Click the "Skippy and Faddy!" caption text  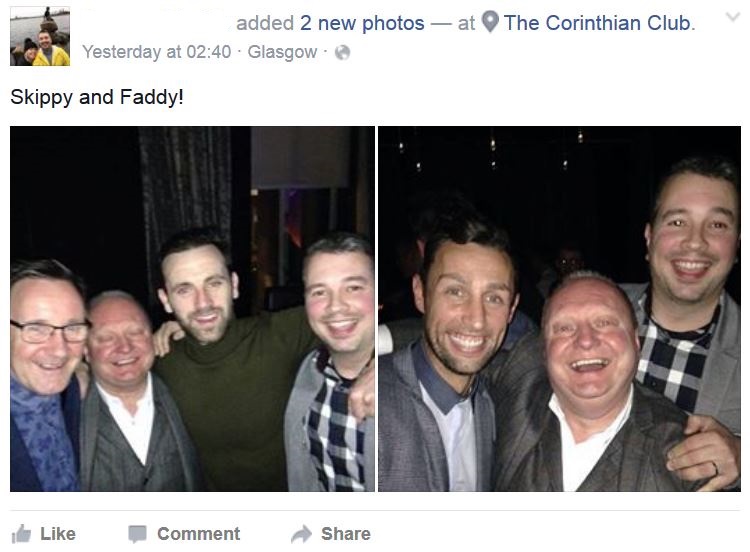97,99
